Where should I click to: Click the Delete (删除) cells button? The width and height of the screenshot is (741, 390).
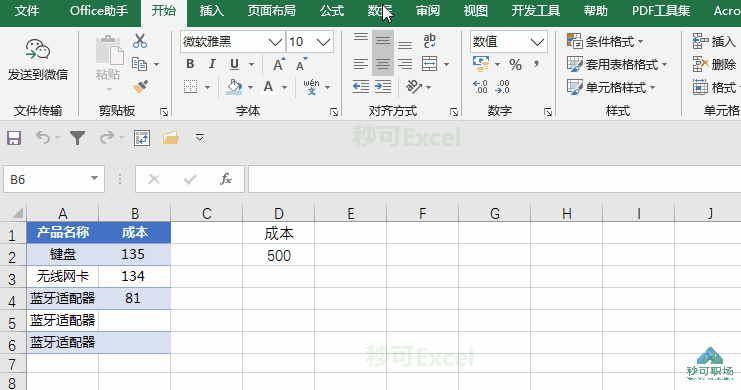[714, 64]
